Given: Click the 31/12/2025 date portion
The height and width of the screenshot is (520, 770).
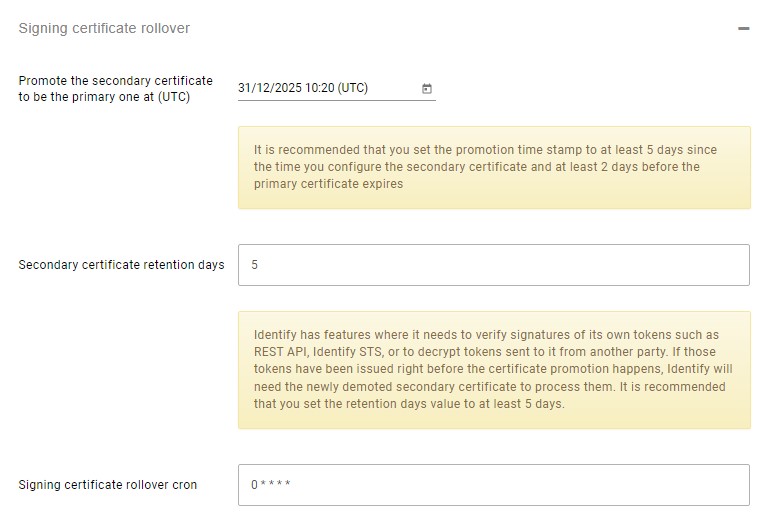Looking at the screenshot, I should 270,88.
